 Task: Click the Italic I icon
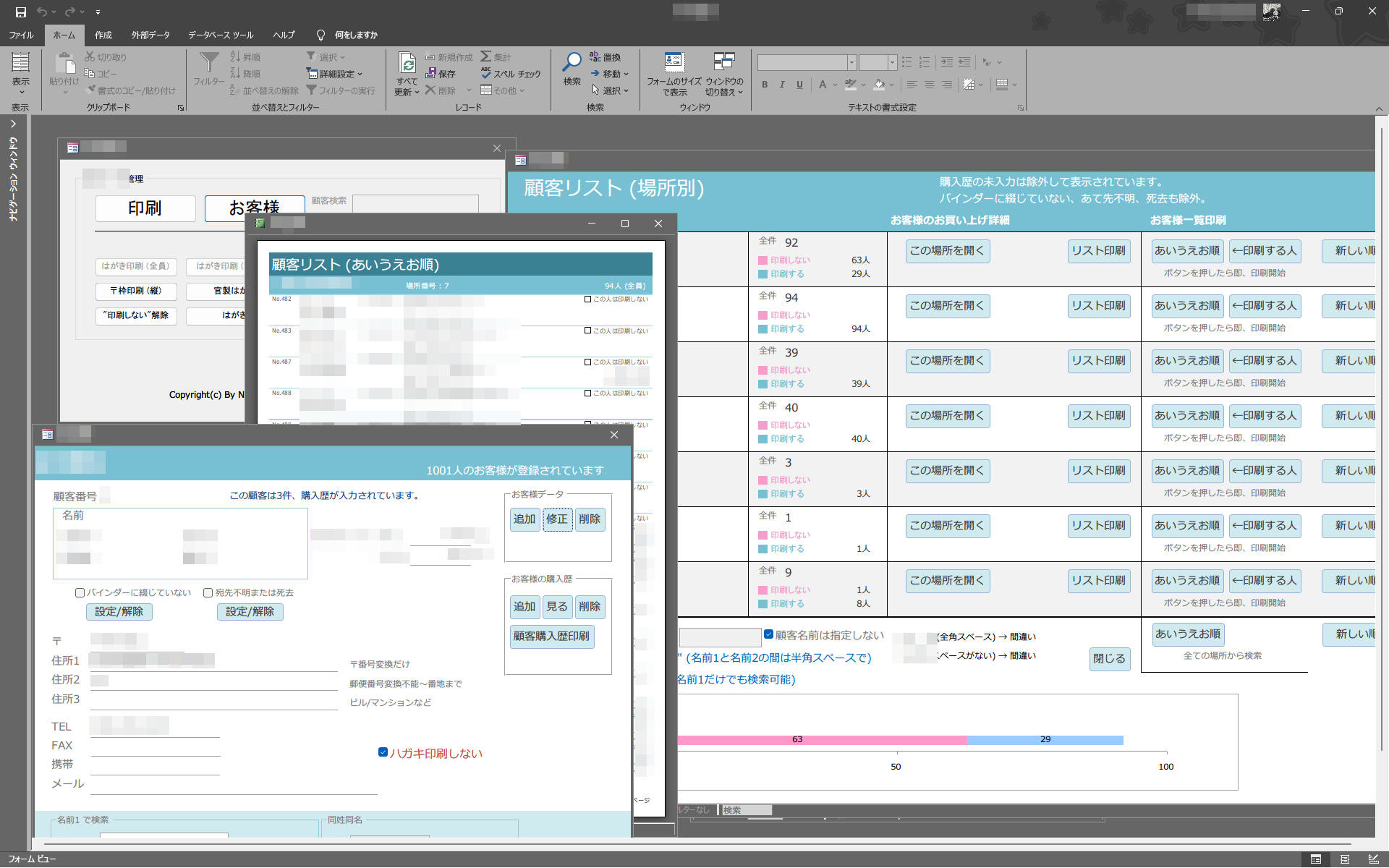pyautogui.click(x=782, y=85)
